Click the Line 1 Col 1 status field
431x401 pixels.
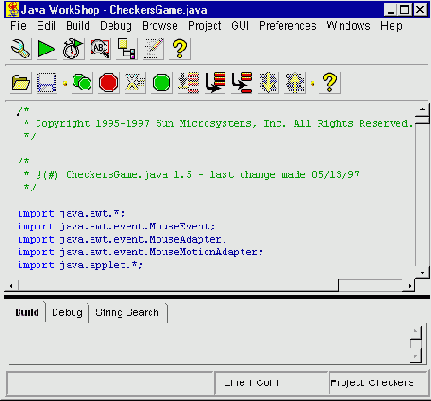coord(271,383)
